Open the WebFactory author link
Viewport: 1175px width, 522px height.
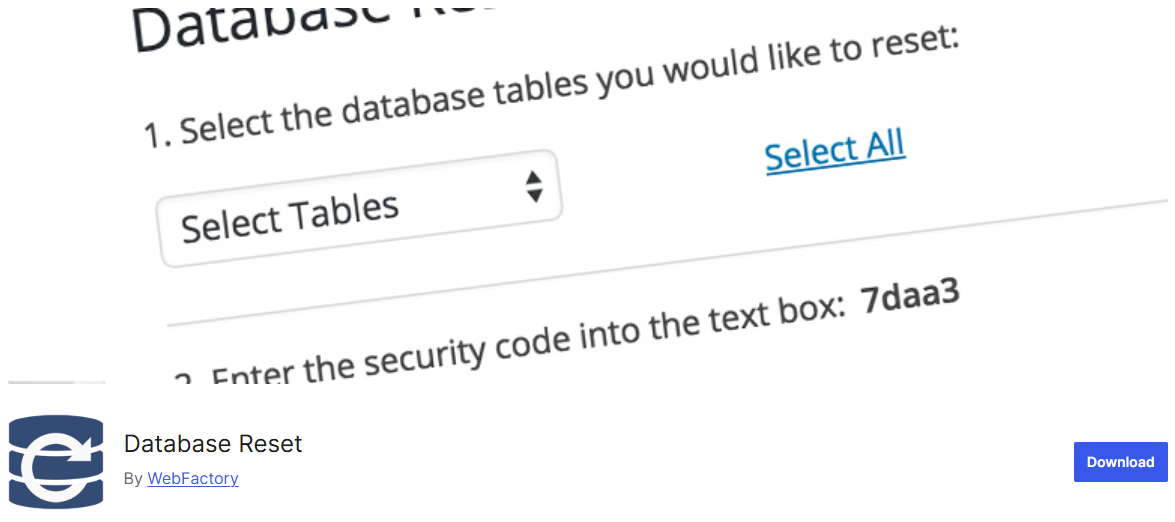(193, 479)
